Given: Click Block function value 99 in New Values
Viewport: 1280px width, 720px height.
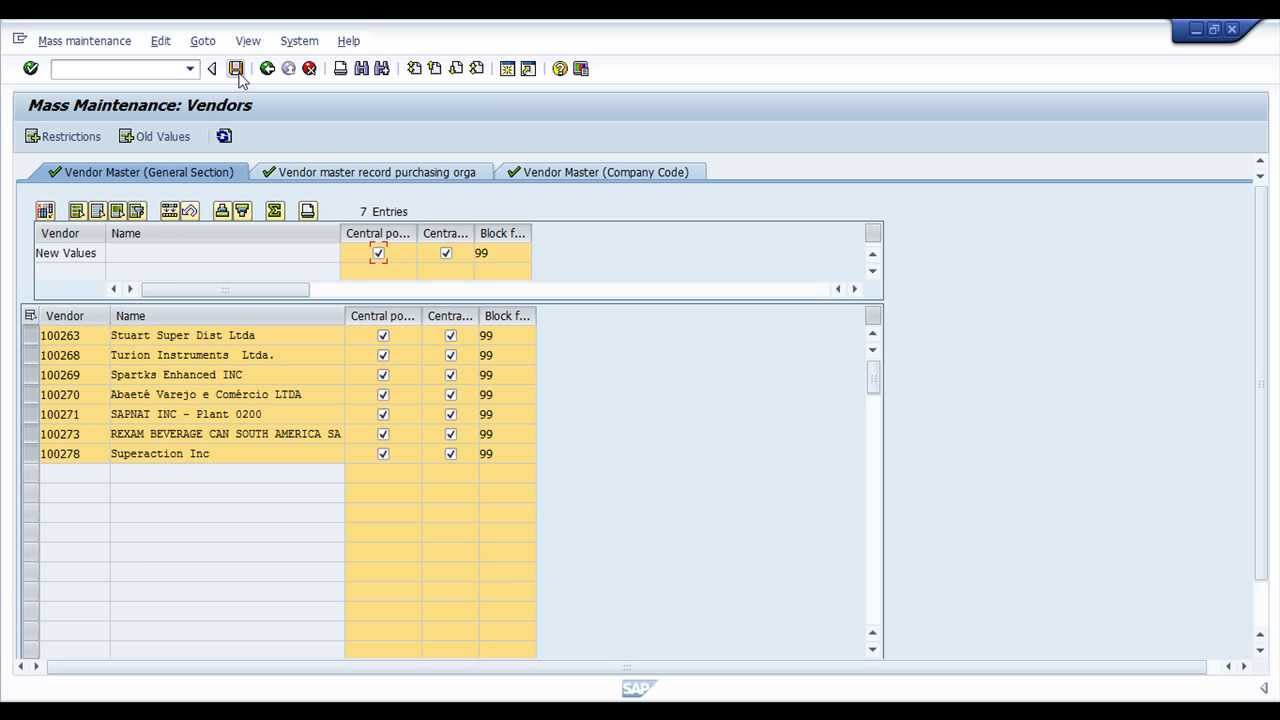Looking at the screenshot, I should click(502, 253).
